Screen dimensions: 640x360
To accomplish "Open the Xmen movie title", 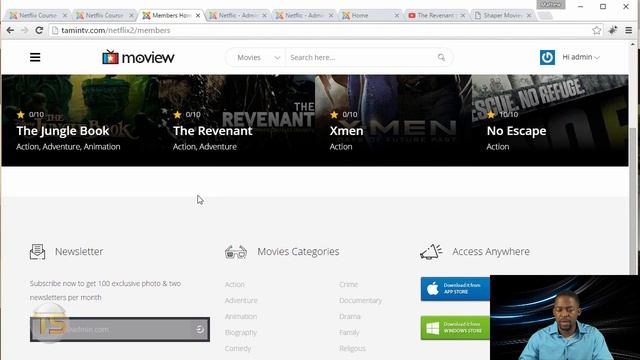I will pos(347,131).
